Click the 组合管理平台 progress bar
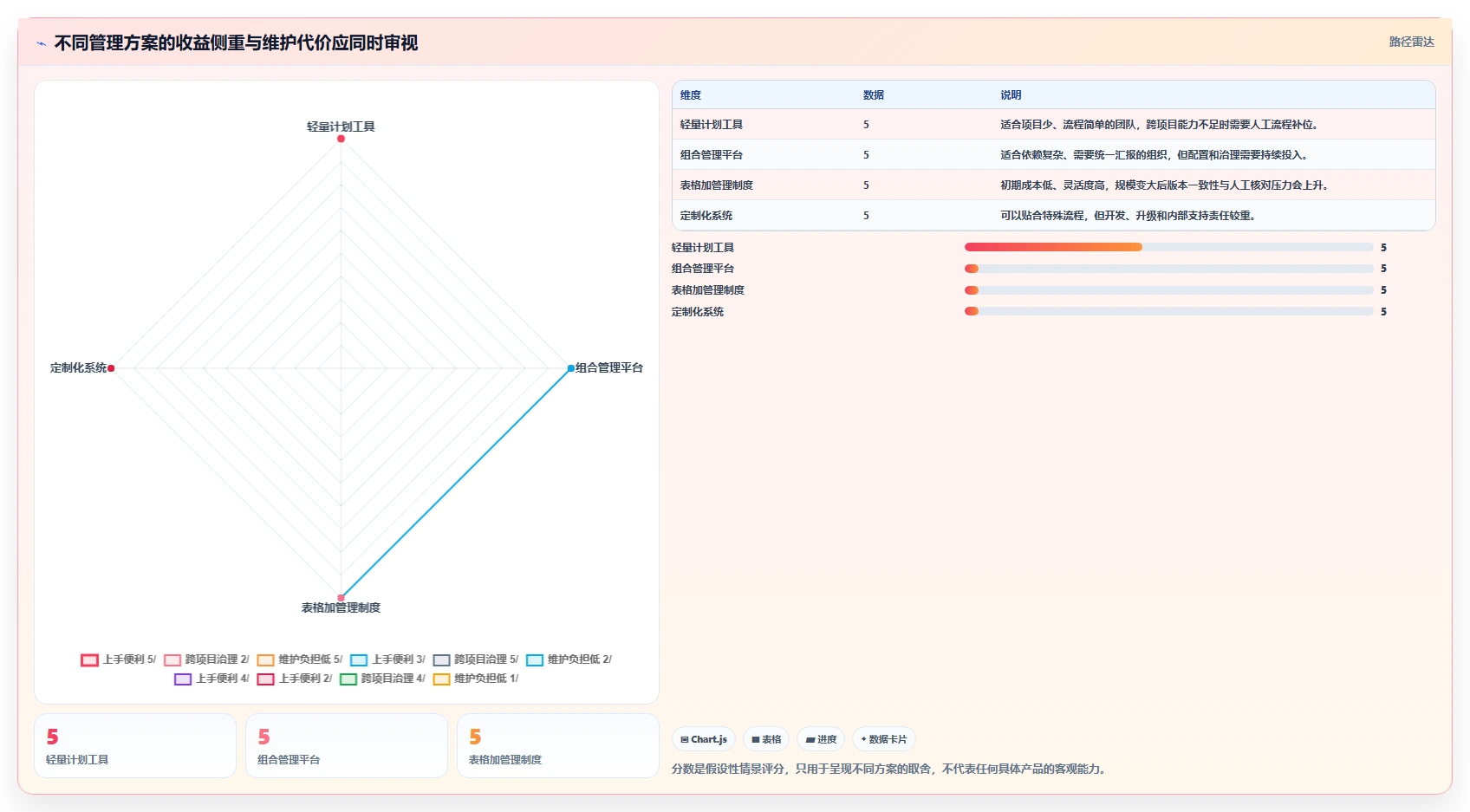The width and height of the screenshot is (1470, 812). [x=1168, y=269]
